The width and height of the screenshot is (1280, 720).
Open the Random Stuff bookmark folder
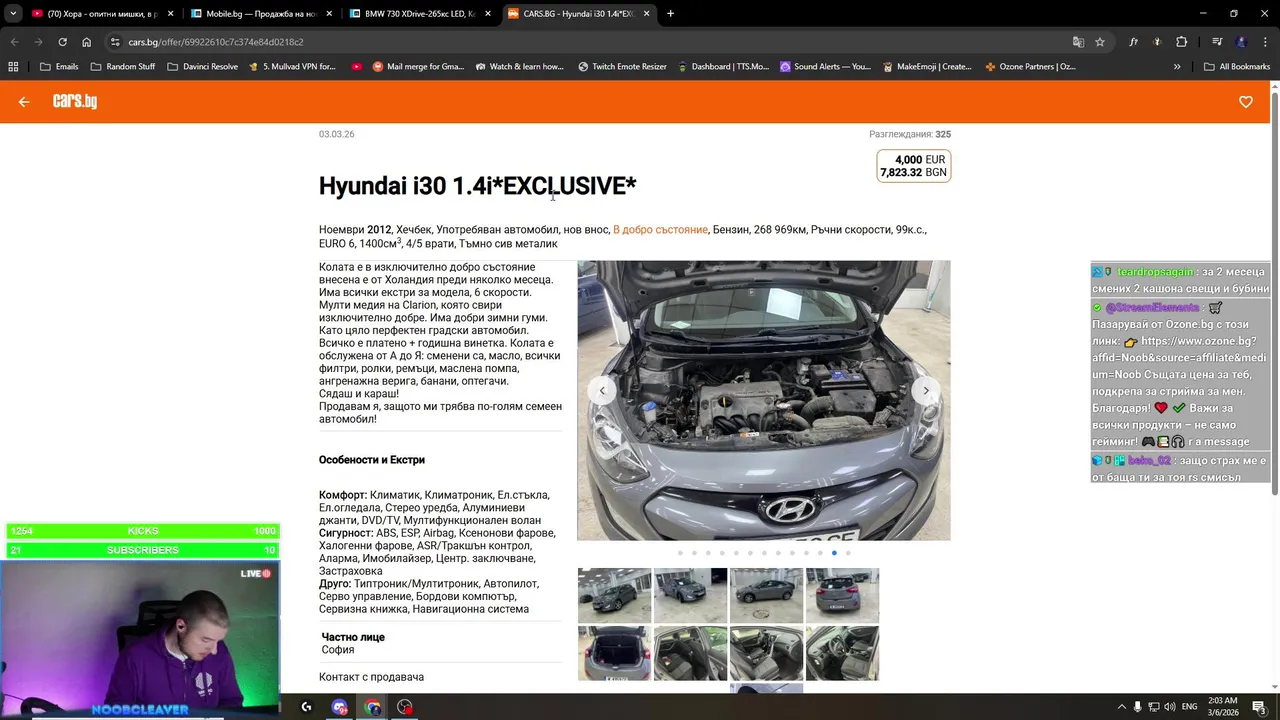[123, 67]
